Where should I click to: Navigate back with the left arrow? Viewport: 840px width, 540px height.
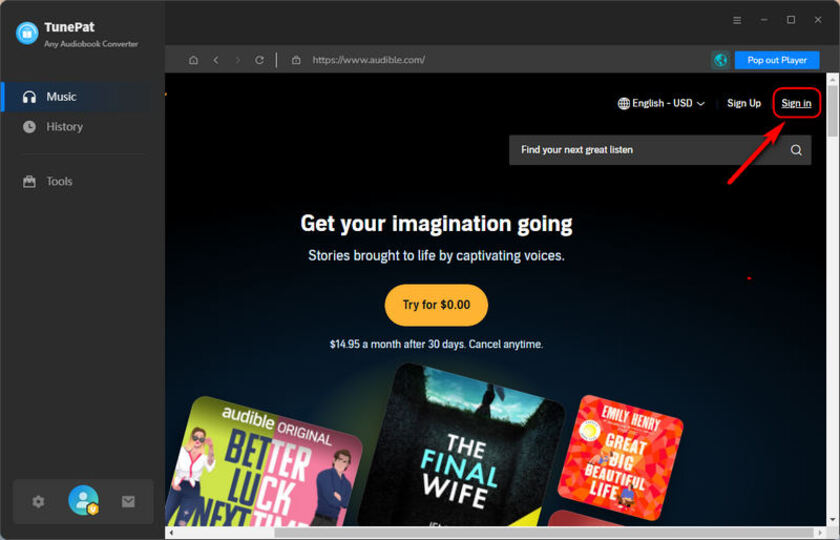coord(216,60)
